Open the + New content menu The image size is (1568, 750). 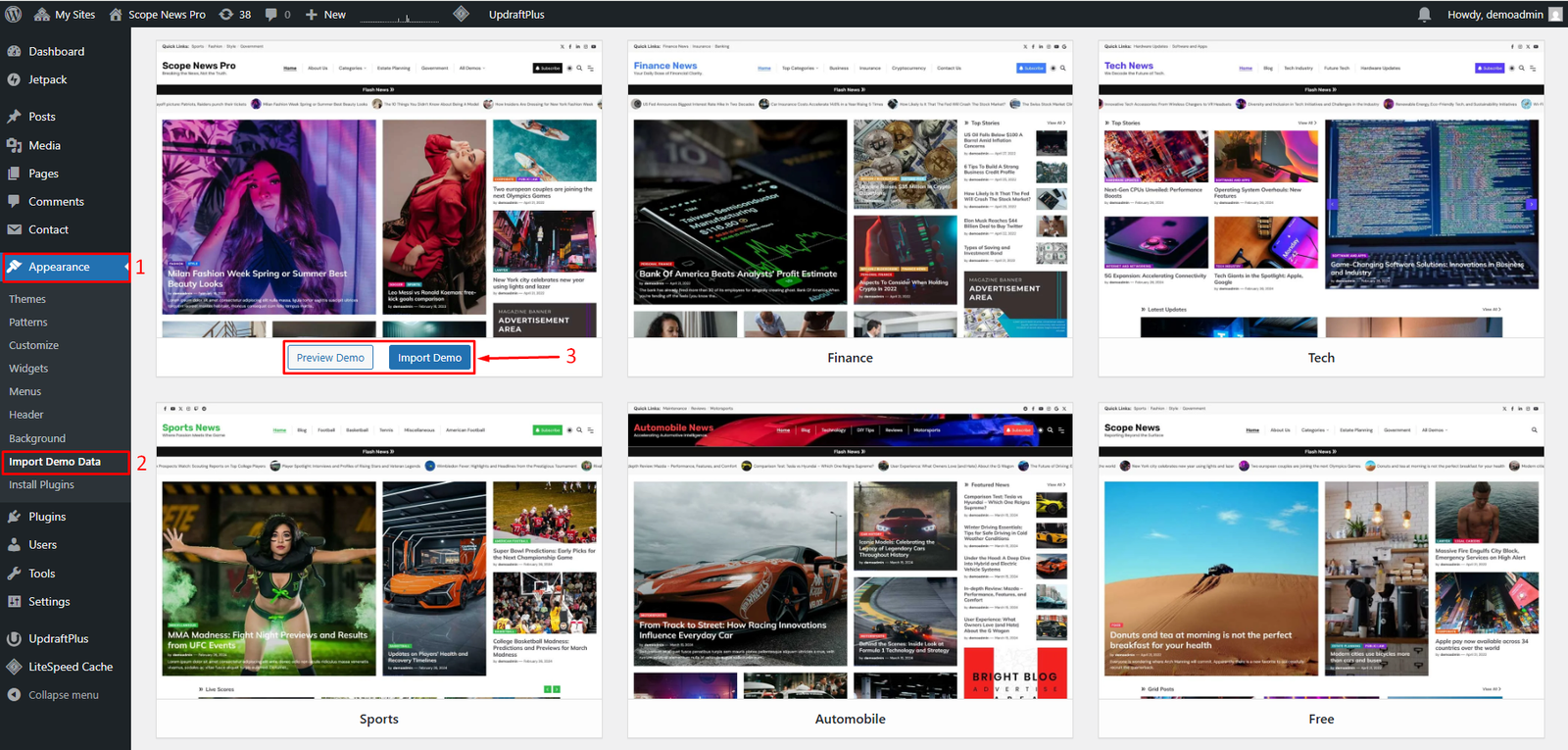point(325,15)
